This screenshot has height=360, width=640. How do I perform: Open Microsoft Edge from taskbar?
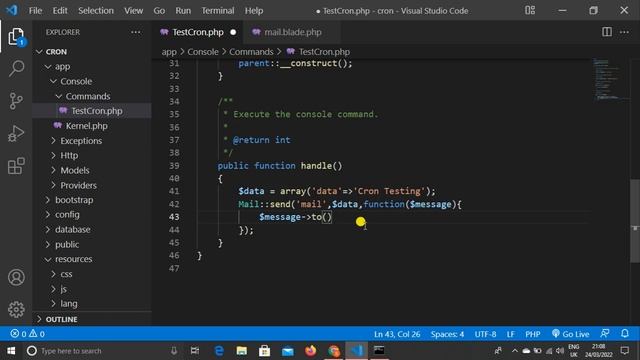click(x=219, y=351)
